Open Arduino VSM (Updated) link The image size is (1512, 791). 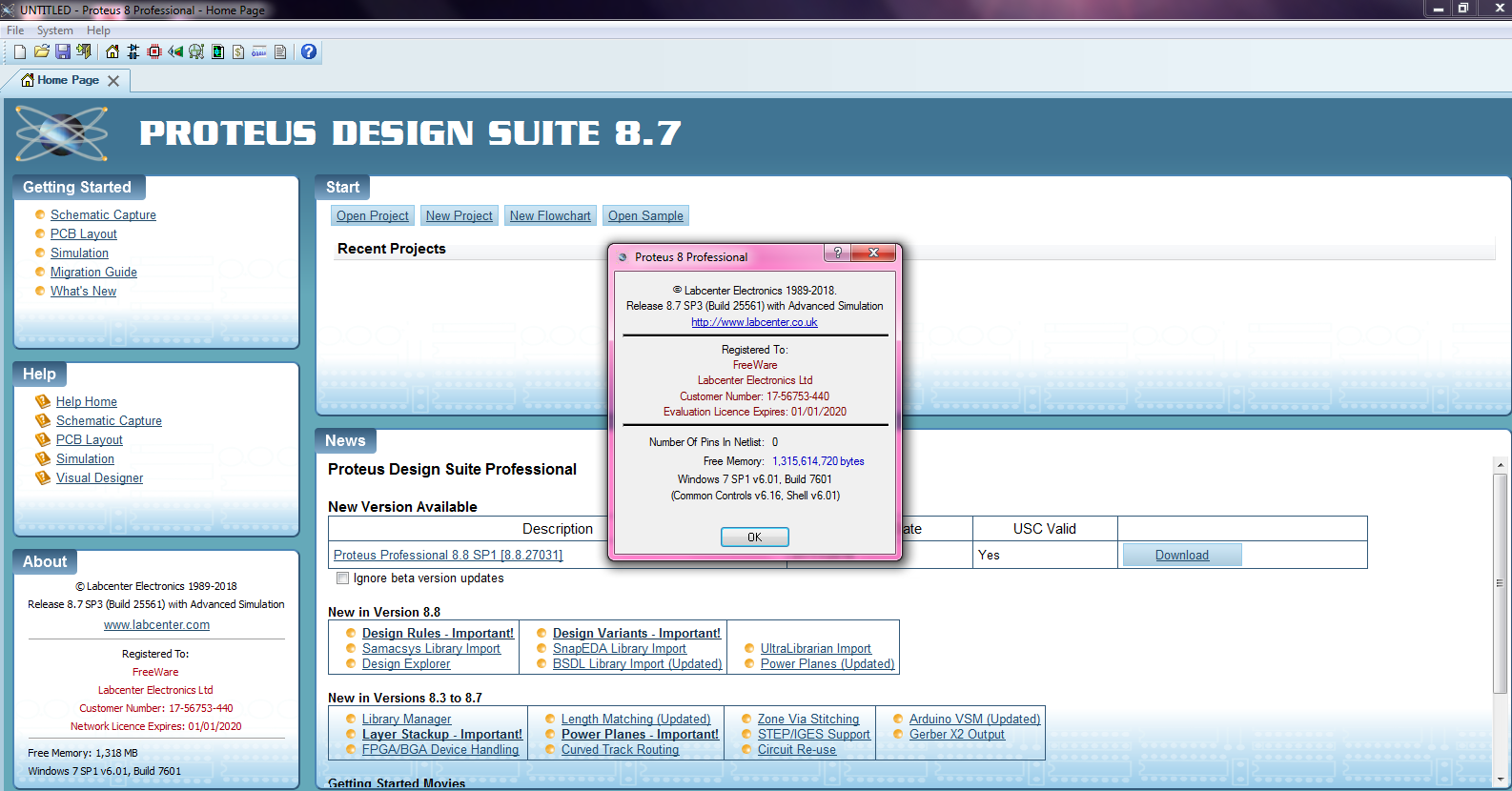[x=974, y=719]
